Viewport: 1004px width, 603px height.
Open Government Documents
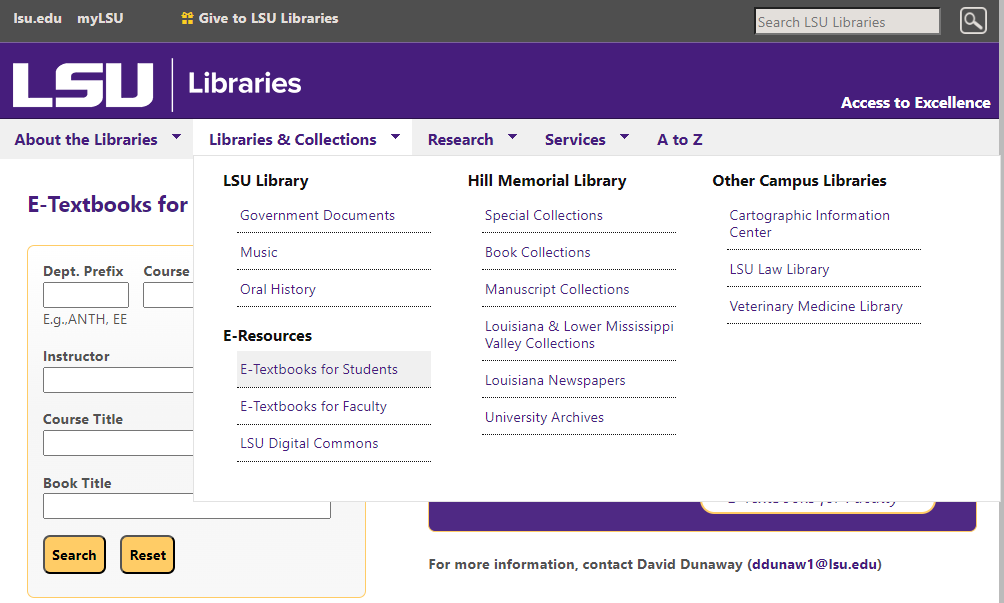point(318,216)
